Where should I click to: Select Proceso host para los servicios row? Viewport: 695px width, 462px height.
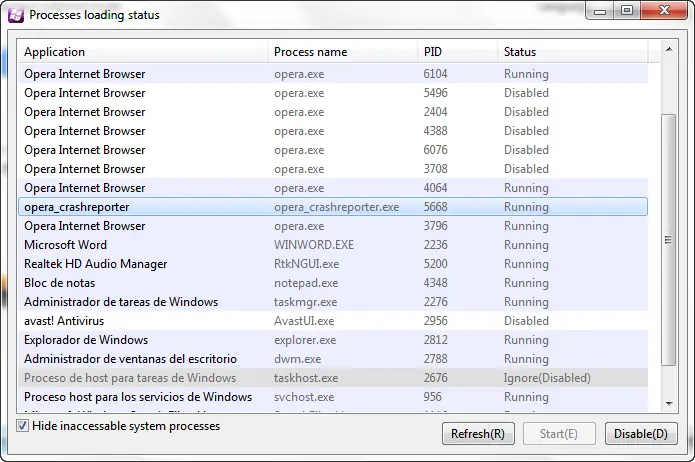(333, 397)
